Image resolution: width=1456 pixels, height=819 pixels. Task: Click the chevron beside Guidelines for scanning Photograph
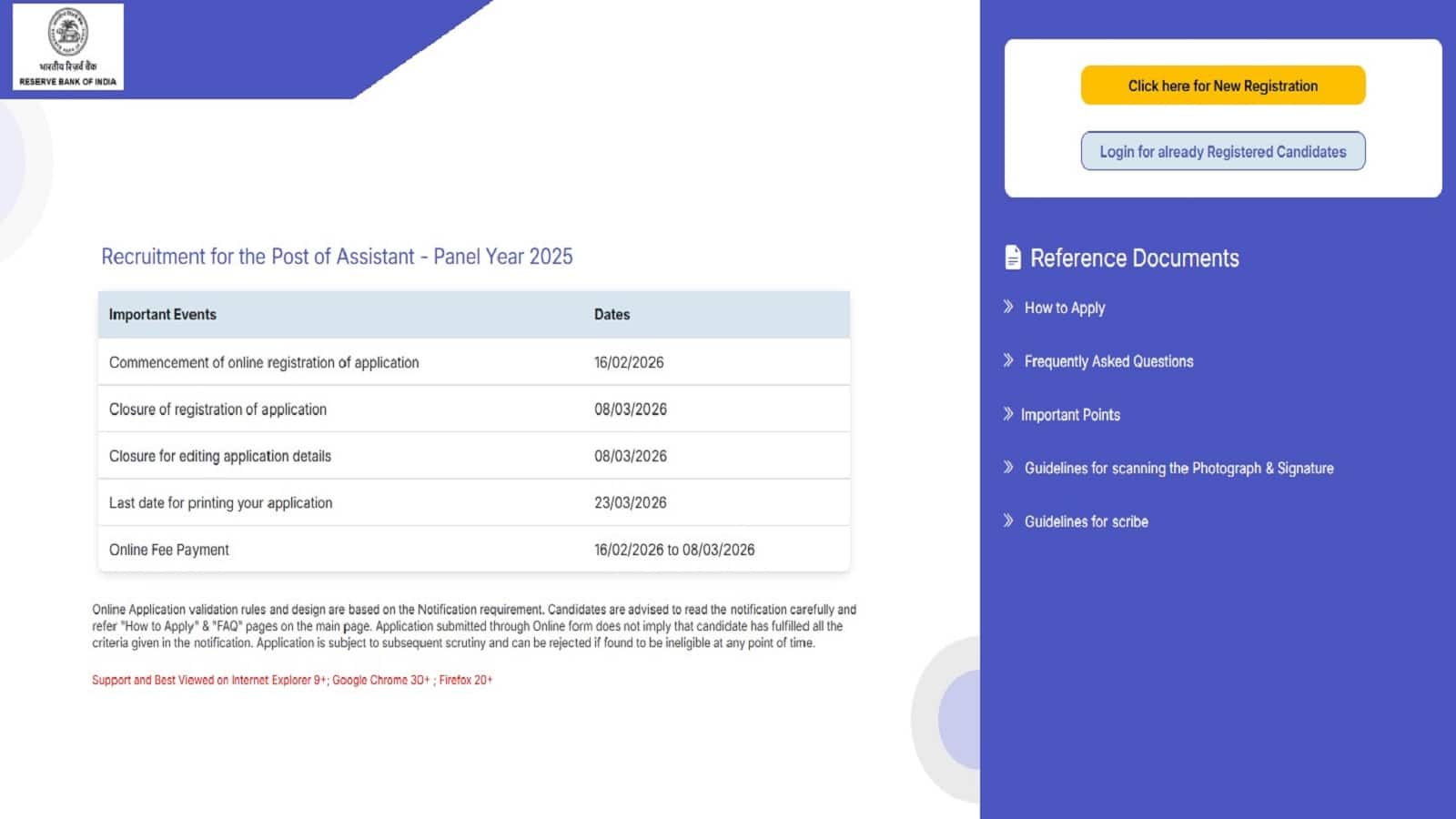pos(1008,468)
